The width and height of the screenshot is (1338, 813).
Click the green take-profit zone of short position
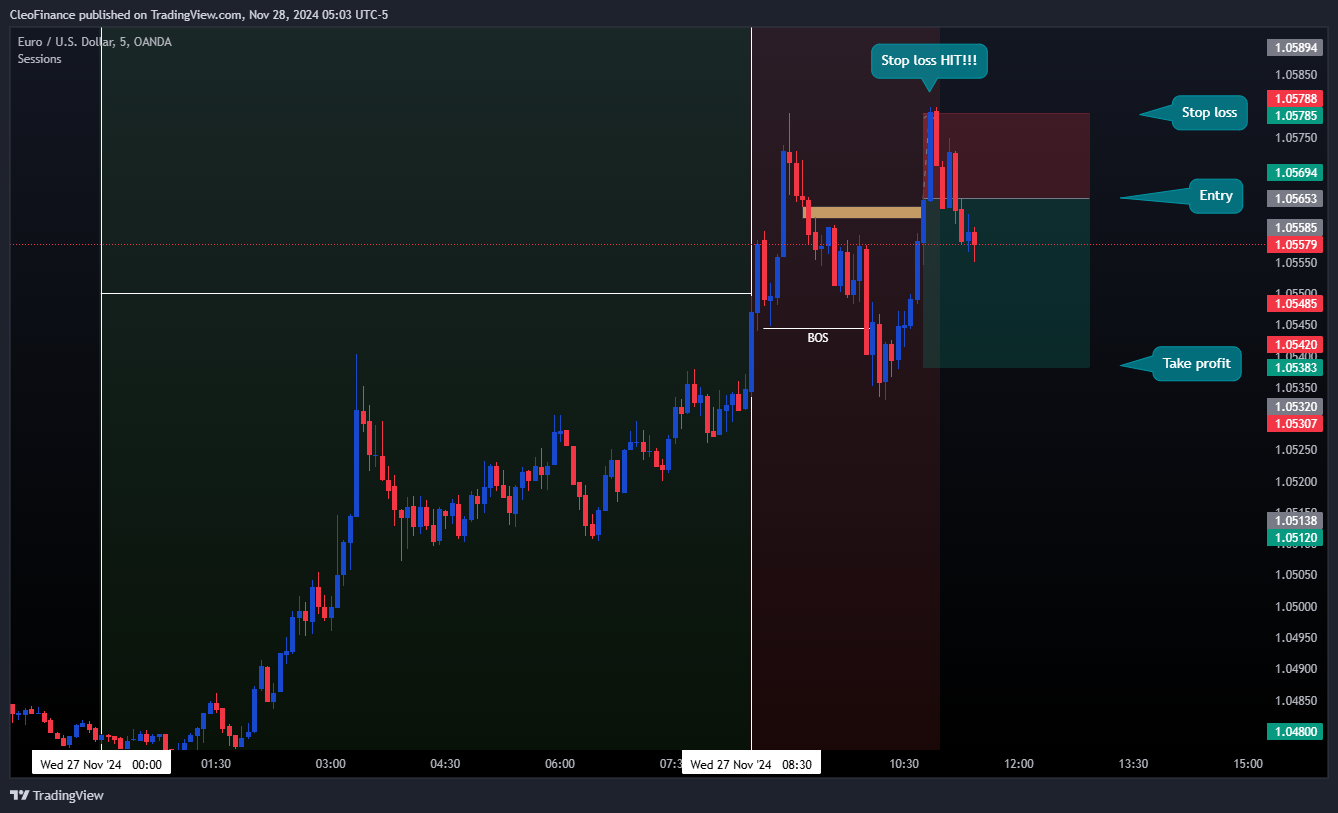point(1006,283)
